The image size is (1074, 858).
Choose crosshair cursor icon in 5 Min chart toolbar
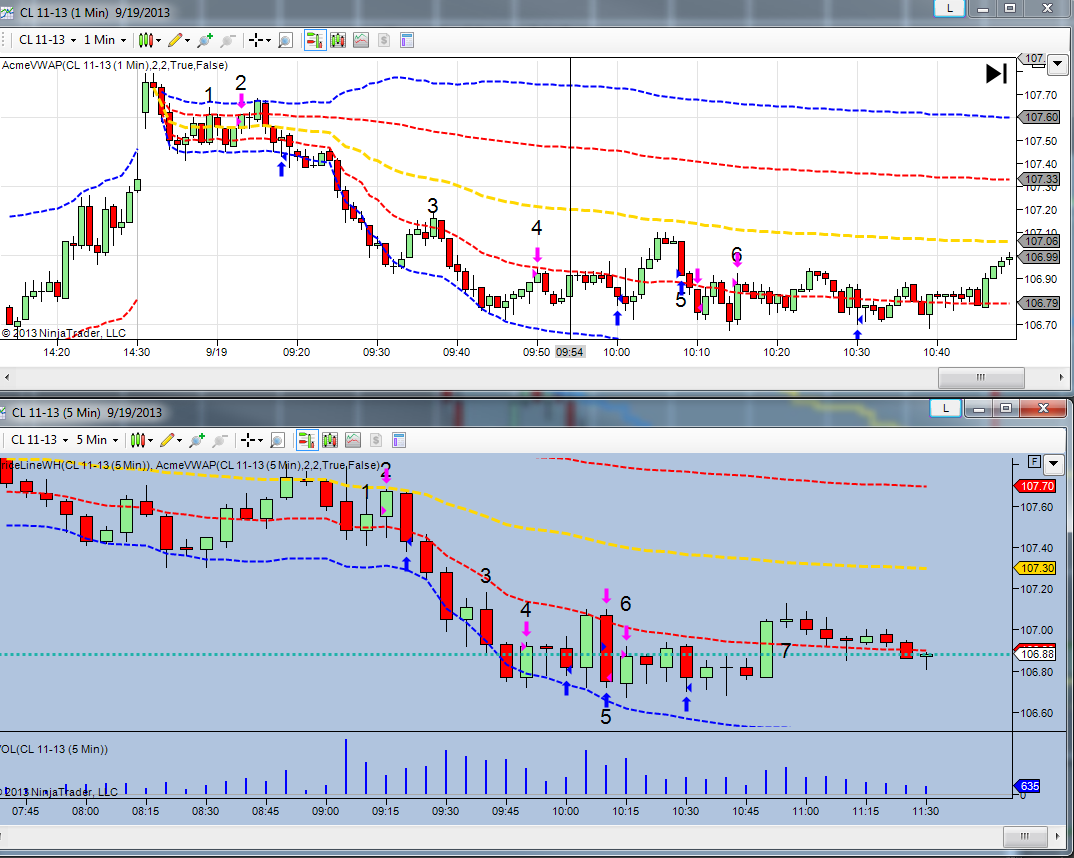pos(248,440)
